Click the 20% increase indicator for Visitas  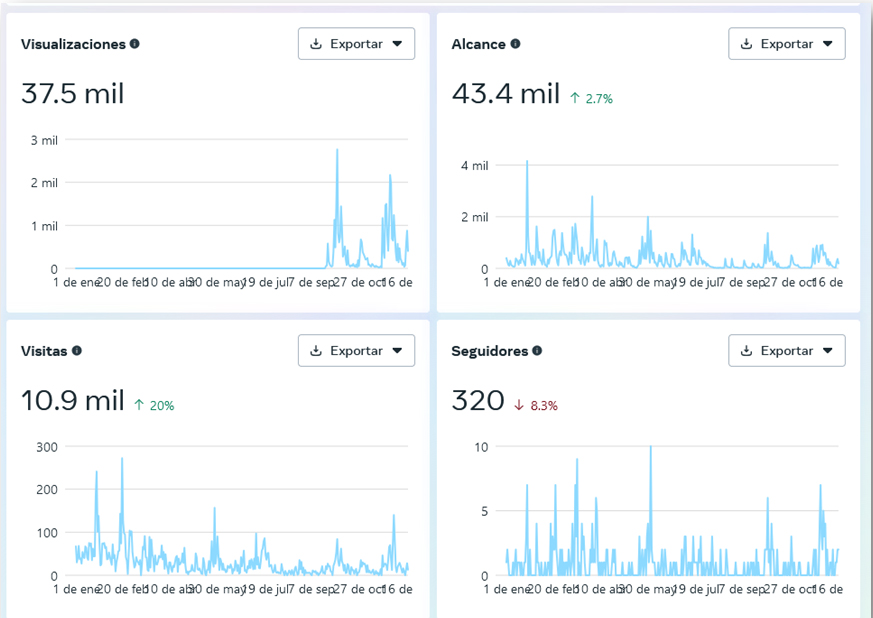(154, 405)
